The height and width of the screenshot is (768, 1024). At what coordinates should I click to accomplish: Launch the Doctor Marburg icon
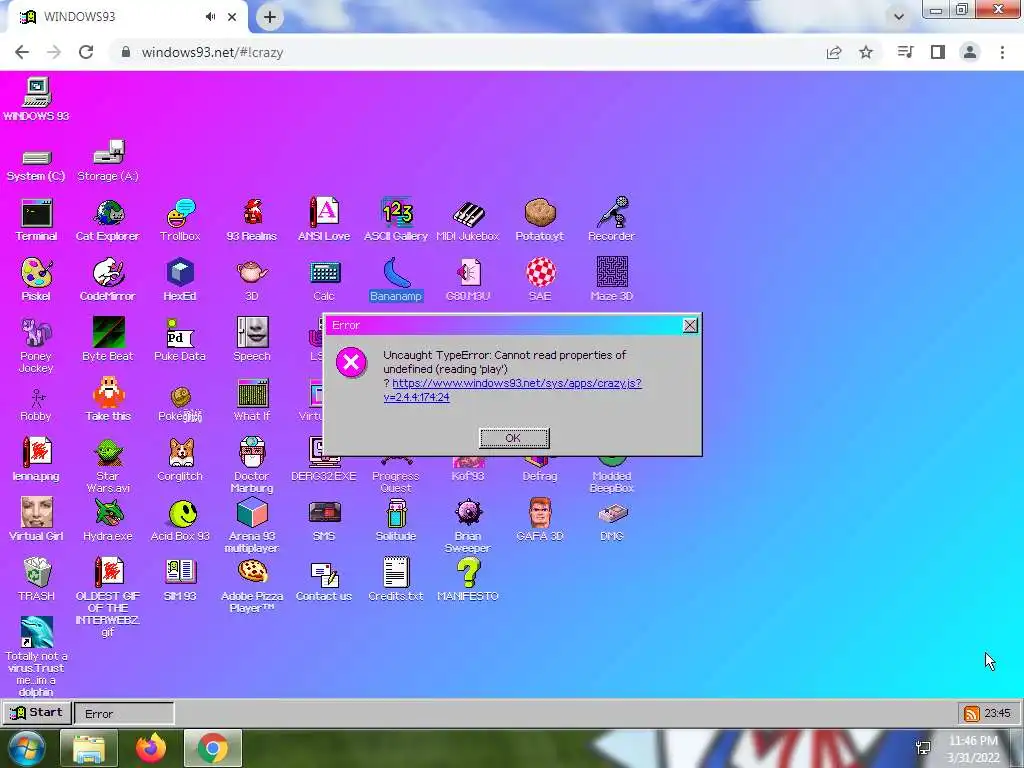[252, 452]
